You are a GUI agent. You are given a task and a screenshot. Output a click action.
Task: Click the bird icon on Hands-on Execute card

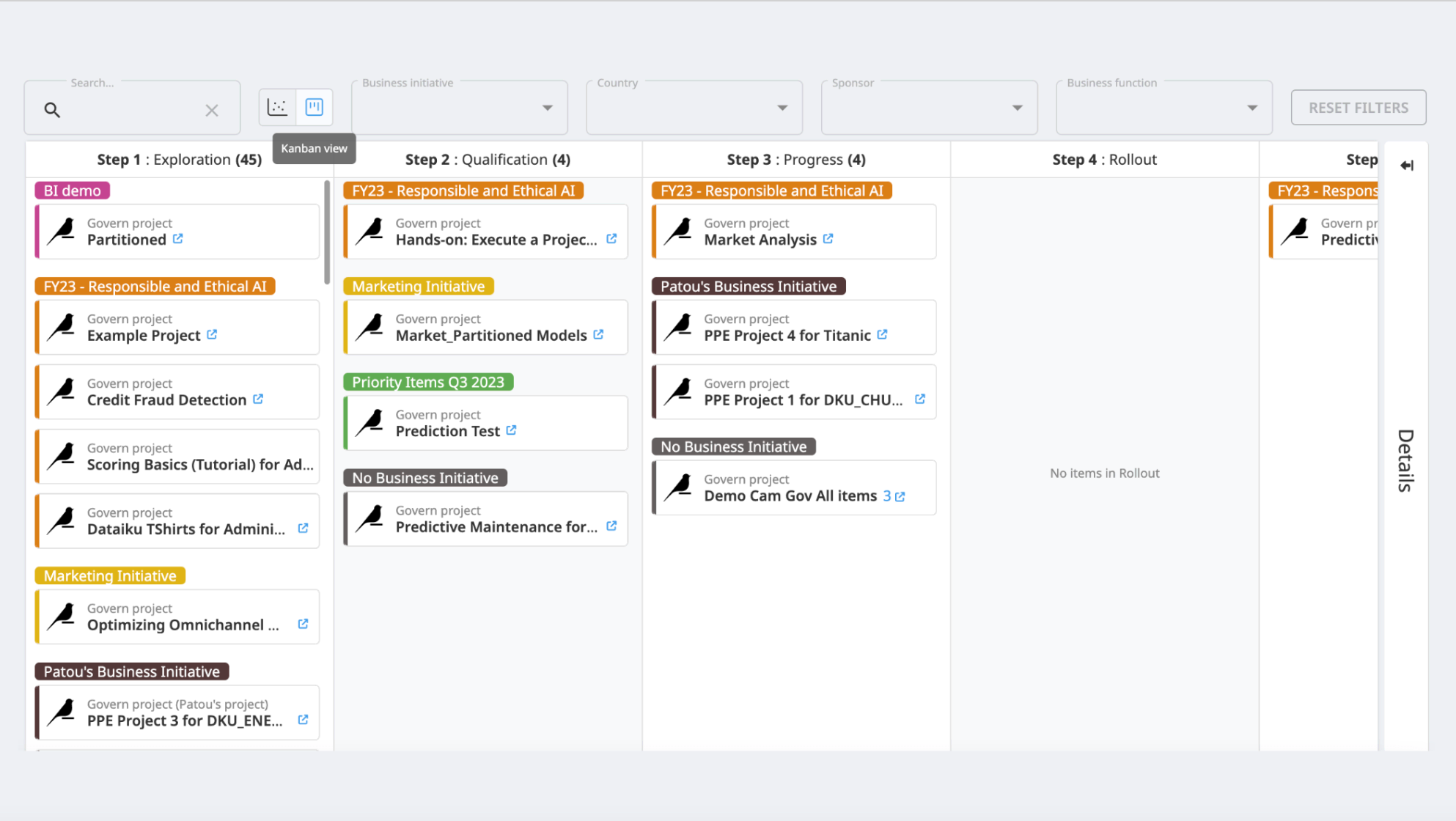pyautogui.click(x=370, y=232)
